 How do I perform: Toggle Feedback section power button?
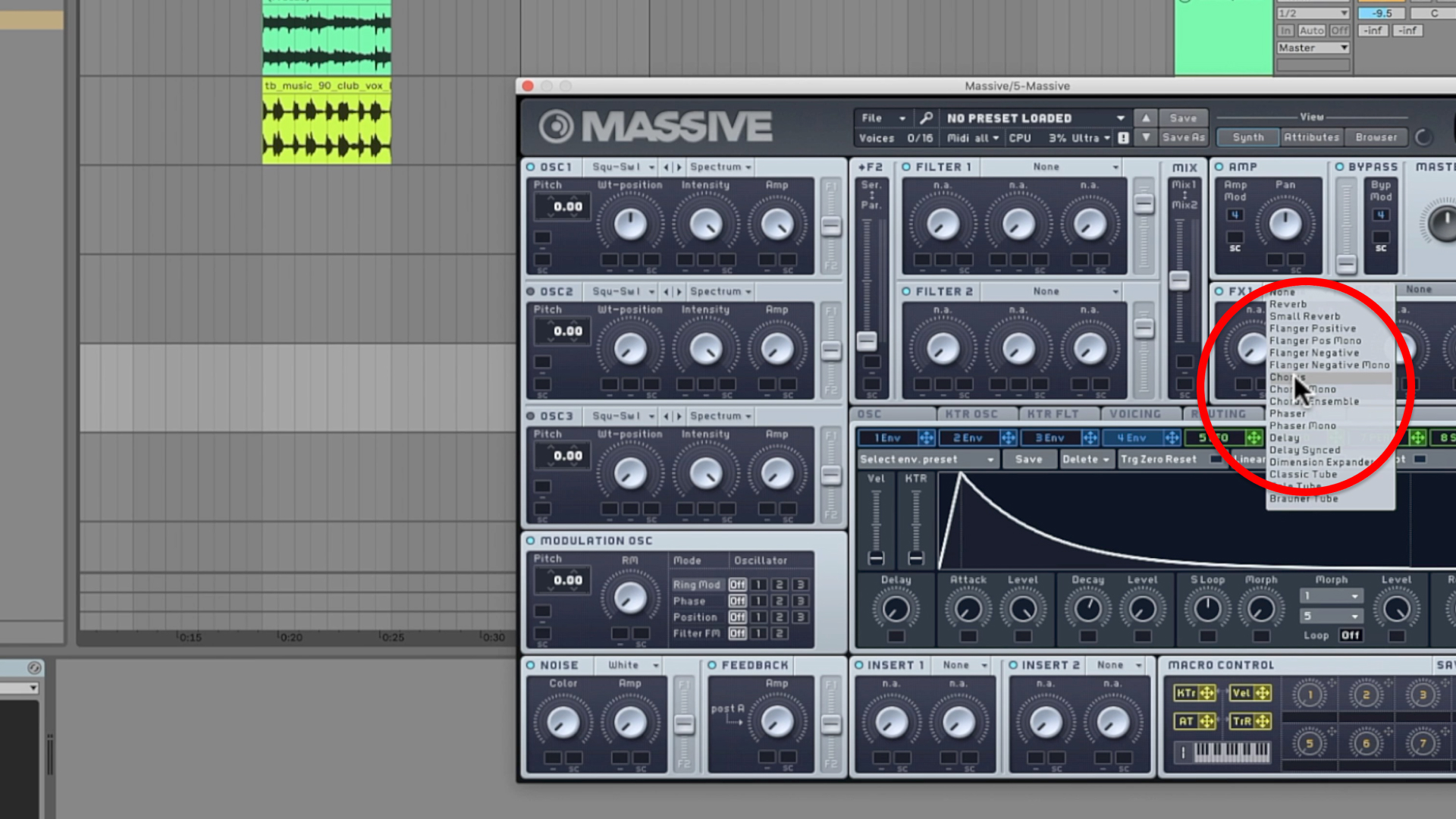[712, 665]
